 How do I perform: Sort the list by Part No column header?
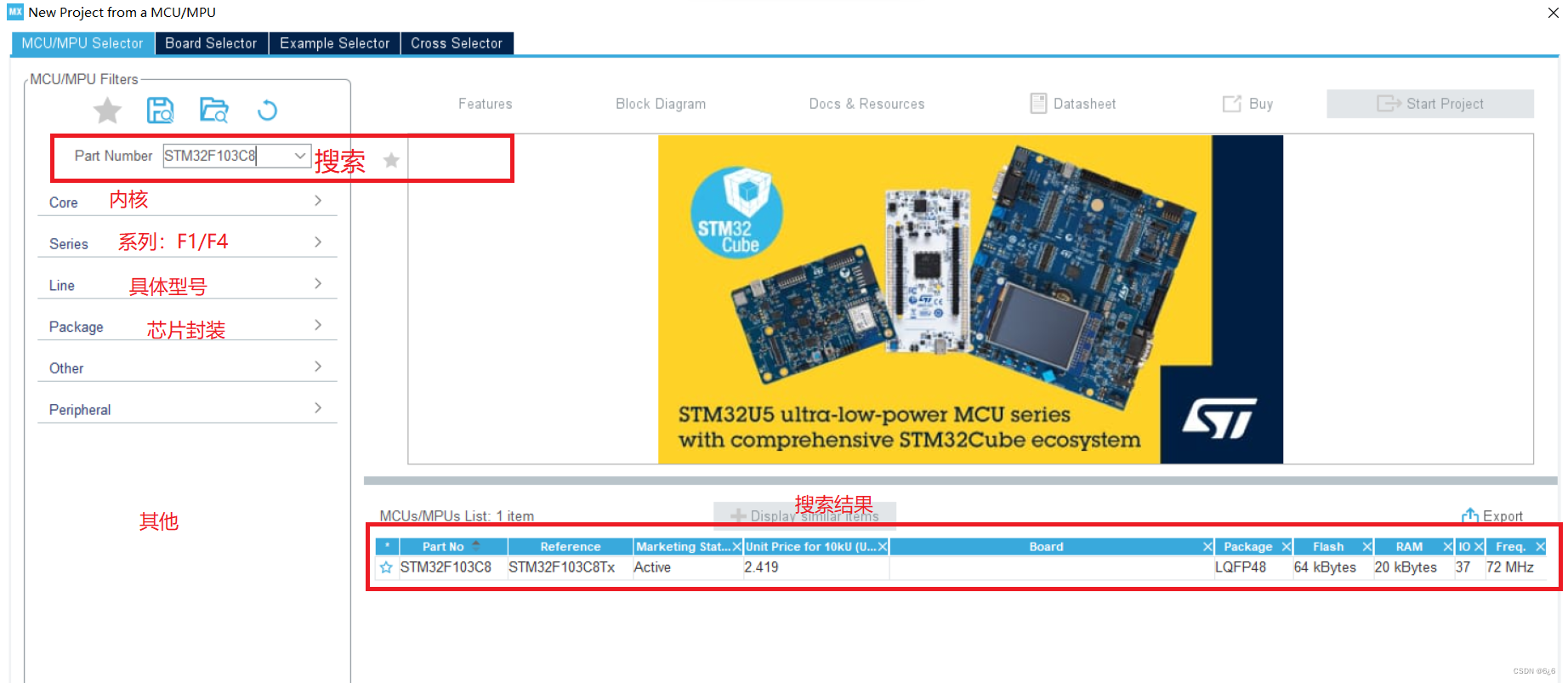pos(452,547)
